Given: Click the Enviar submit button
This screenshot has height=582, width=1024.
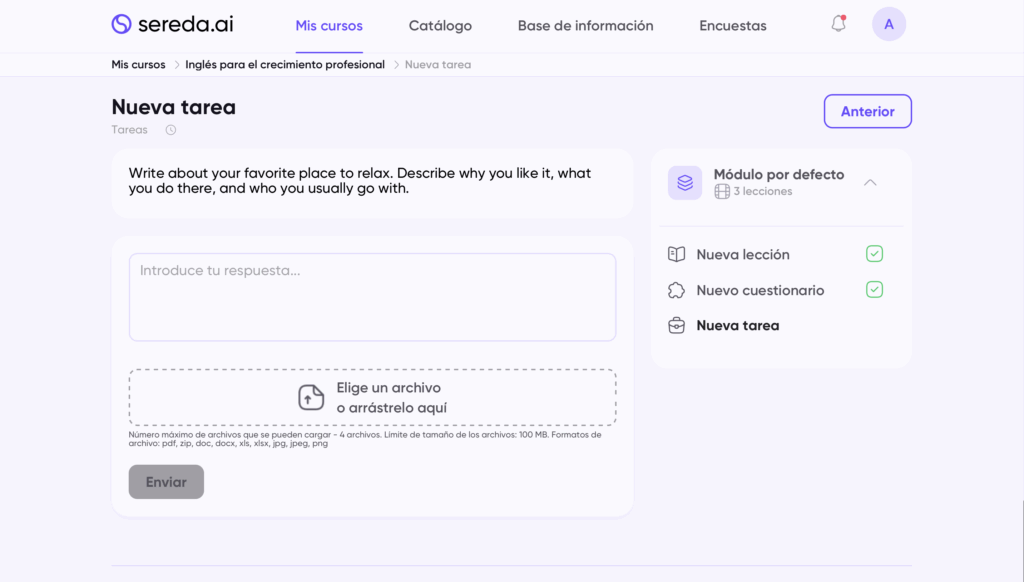Looking at the screenshot, I should click(166, 482).
